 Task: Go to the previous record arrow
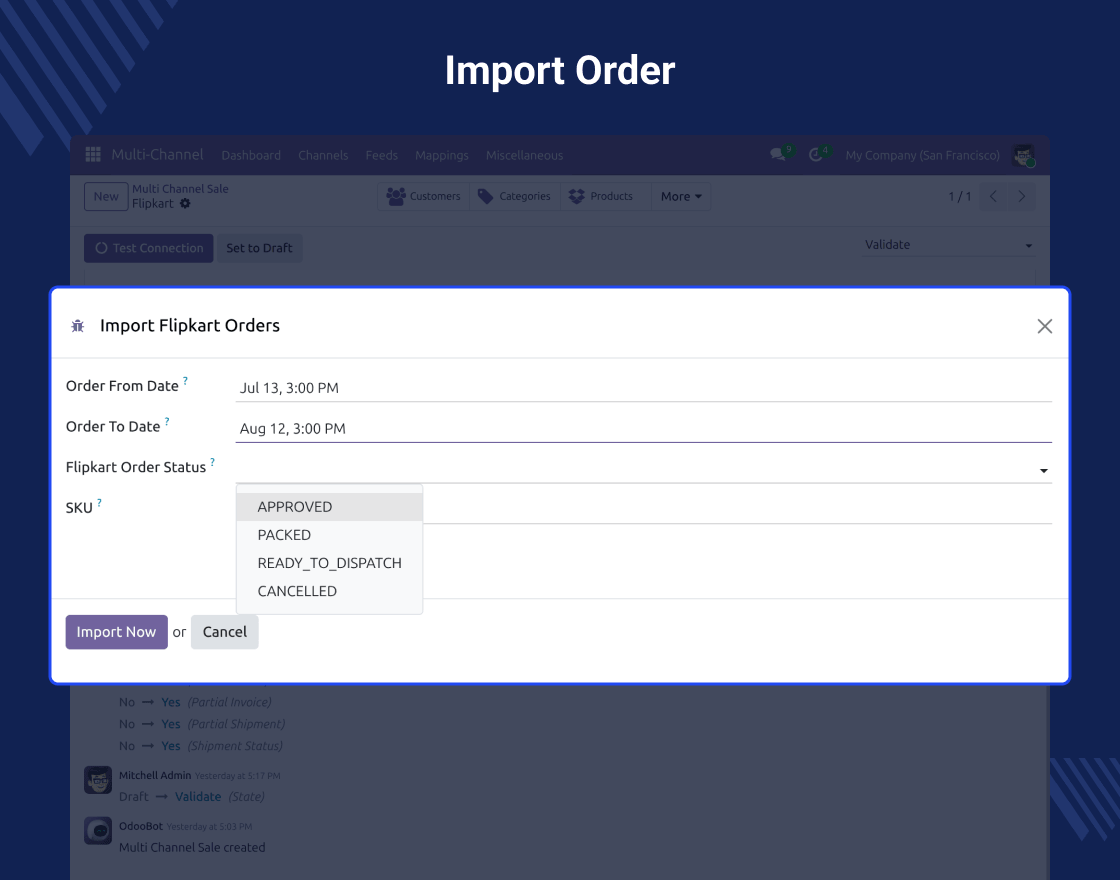click(993, 196)
